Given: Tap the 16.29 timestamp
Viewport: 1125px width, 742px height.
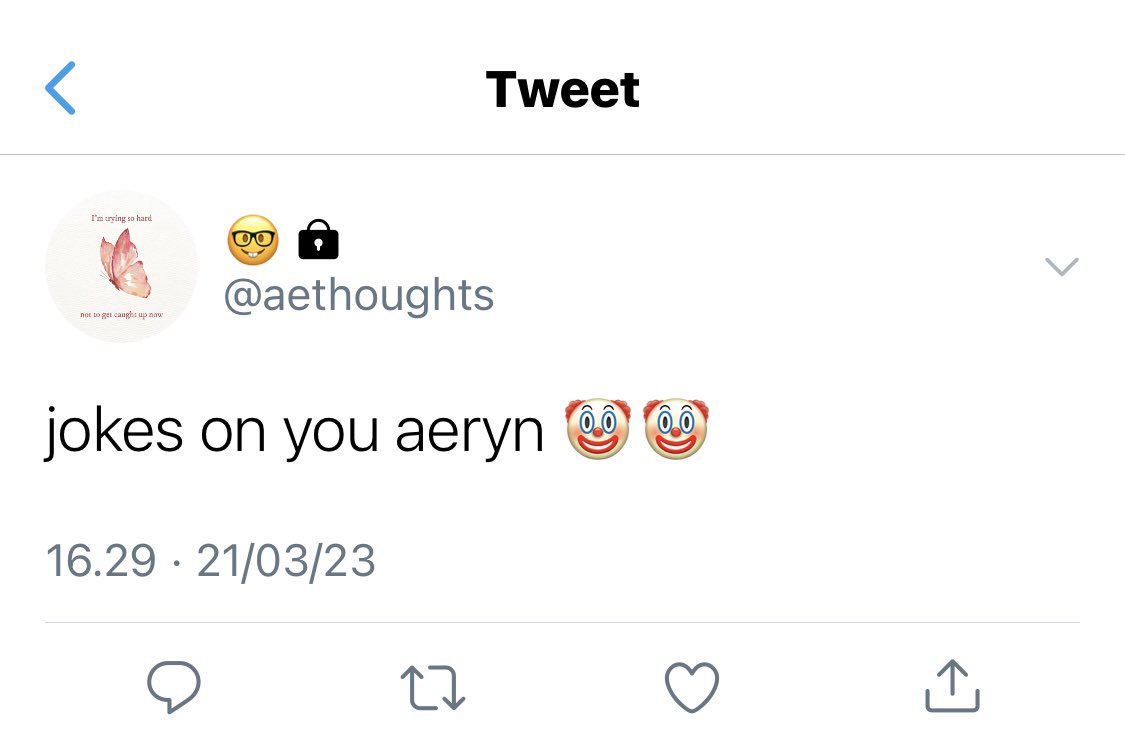Looking at the screenshot, I should (x=100, y=560).
